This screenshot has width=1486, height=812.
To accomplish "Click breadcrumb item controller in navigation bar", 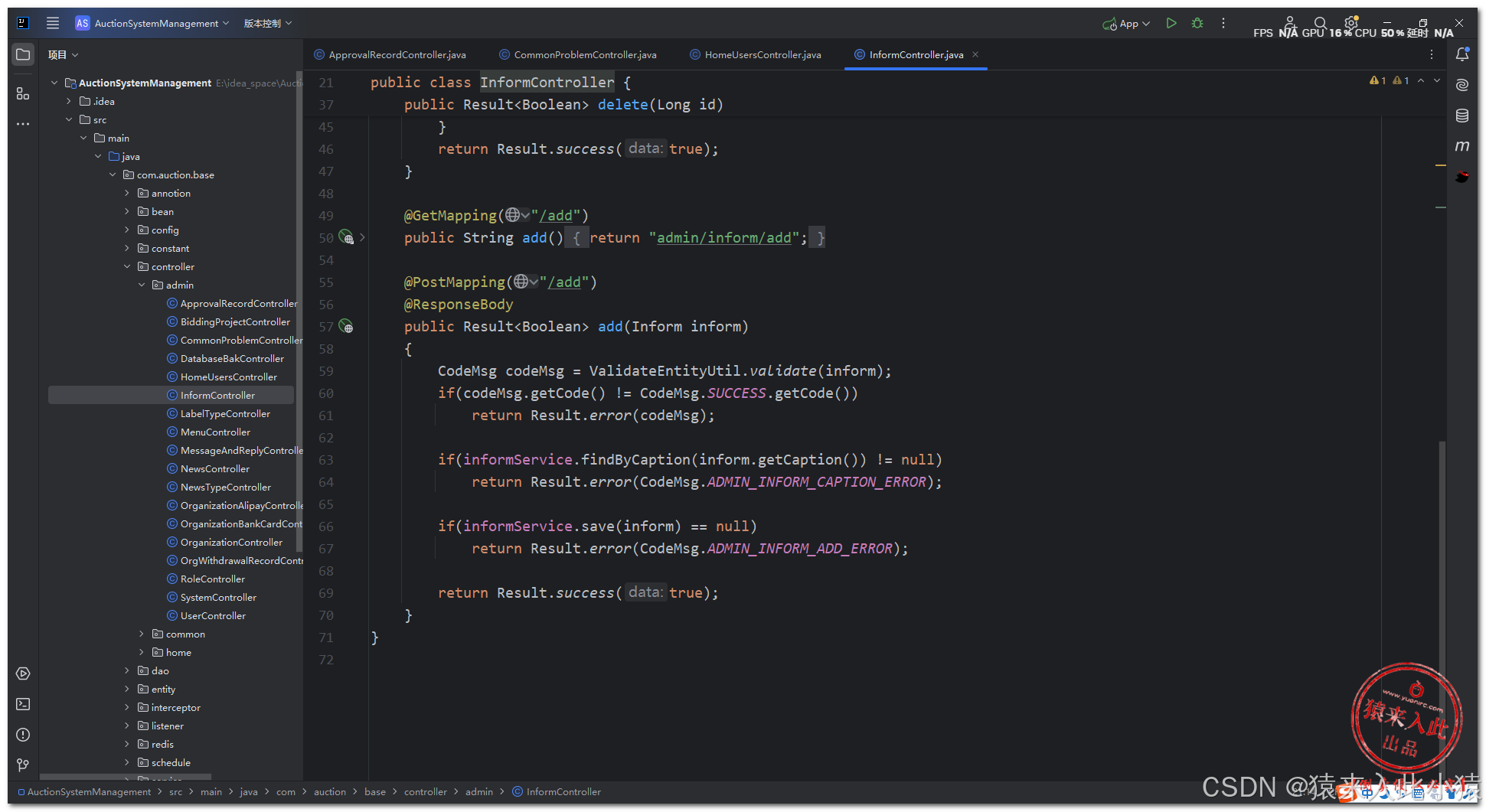I will [x=425, y=791].
